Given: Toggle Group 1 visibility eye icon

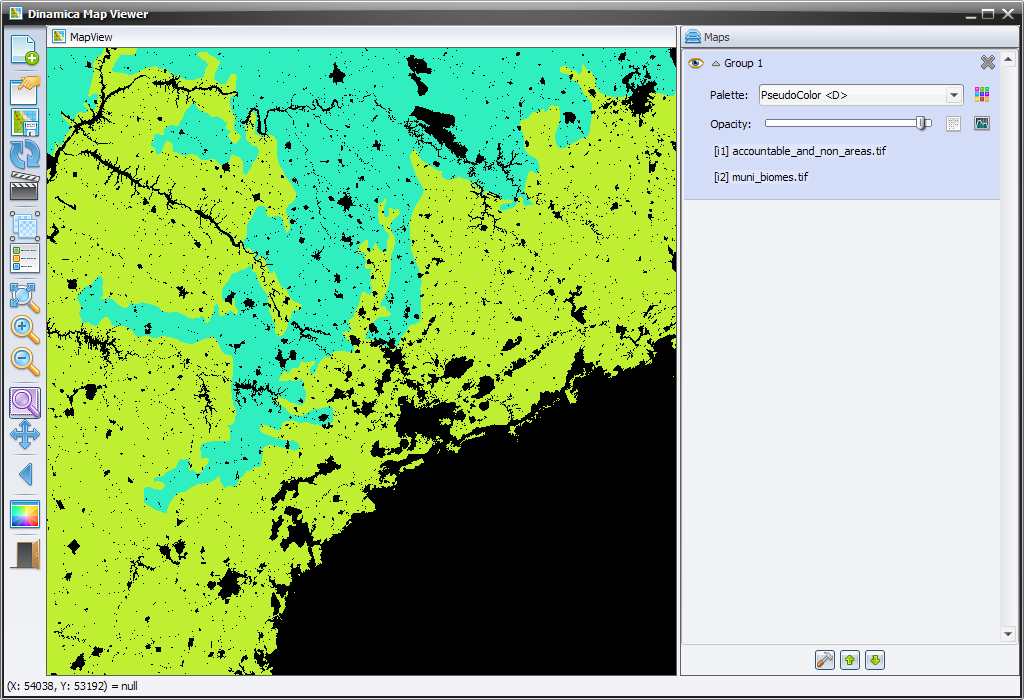Looking at the screenshot, I should 696,63.
